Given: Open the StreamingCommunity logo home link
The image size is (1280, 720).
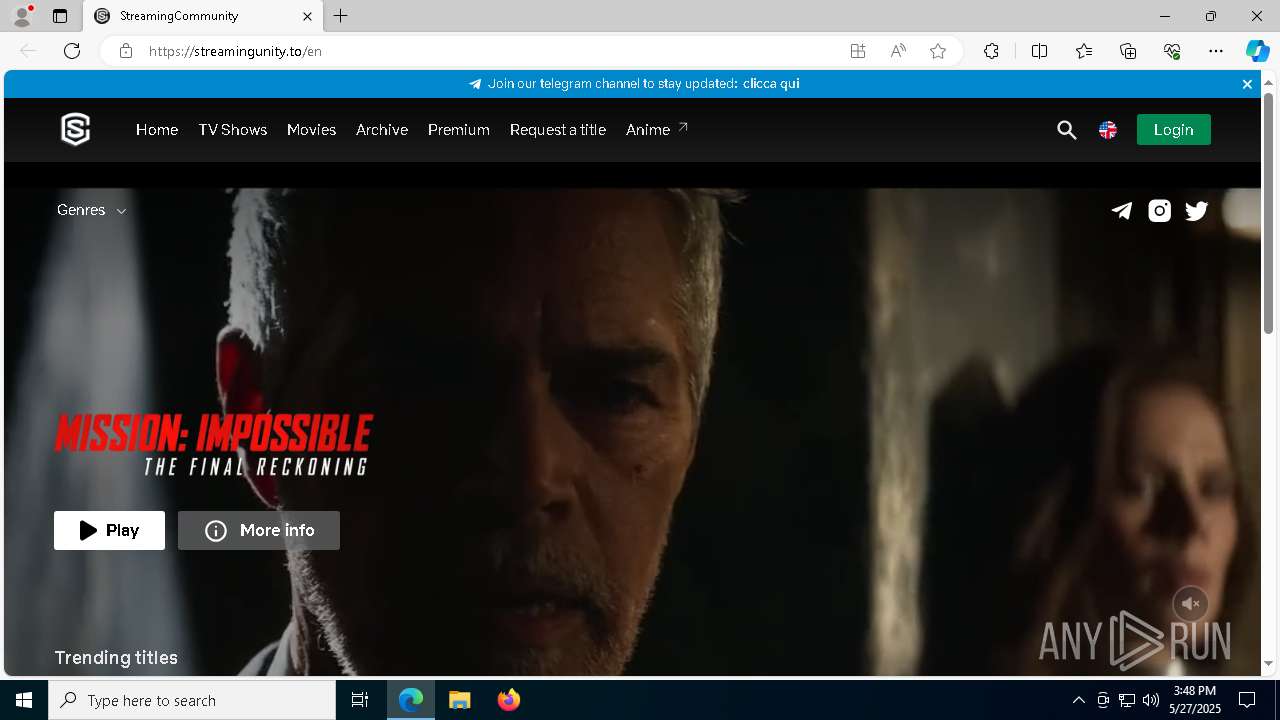Looking at the screenshot, I should click(x=76, y=130).
